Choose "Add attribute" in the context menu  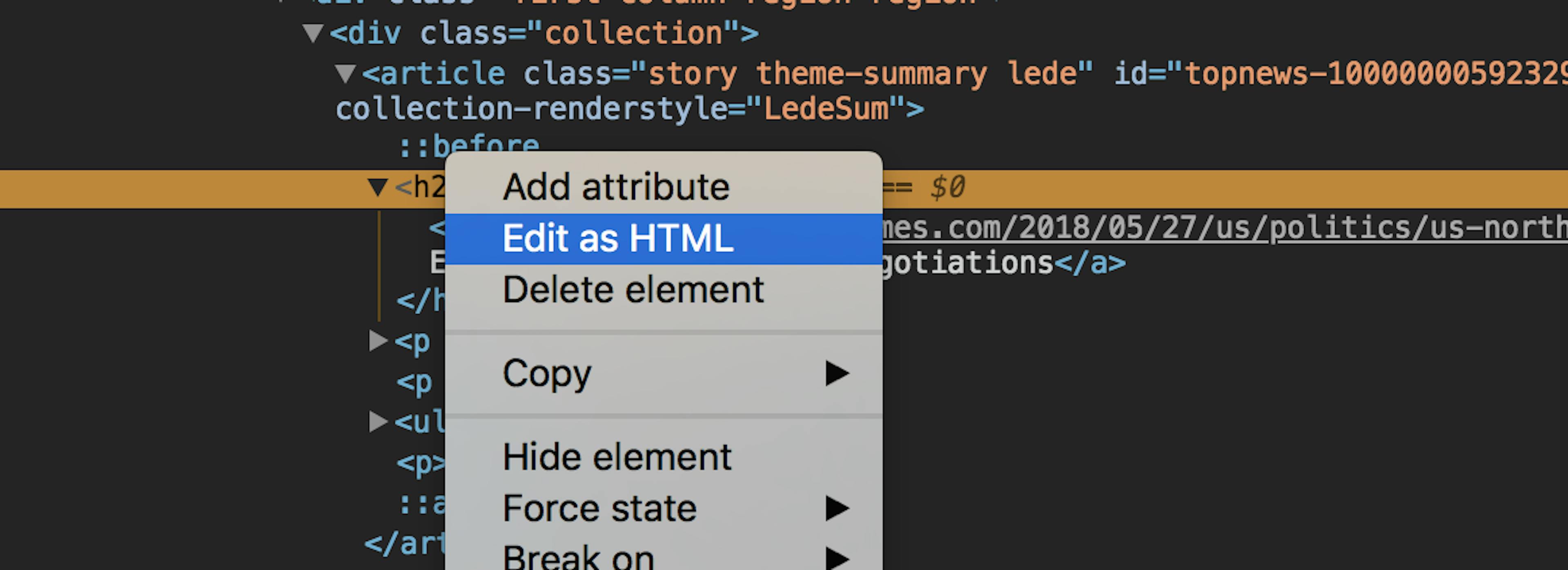pyautogui.click(x=616, y=186)
